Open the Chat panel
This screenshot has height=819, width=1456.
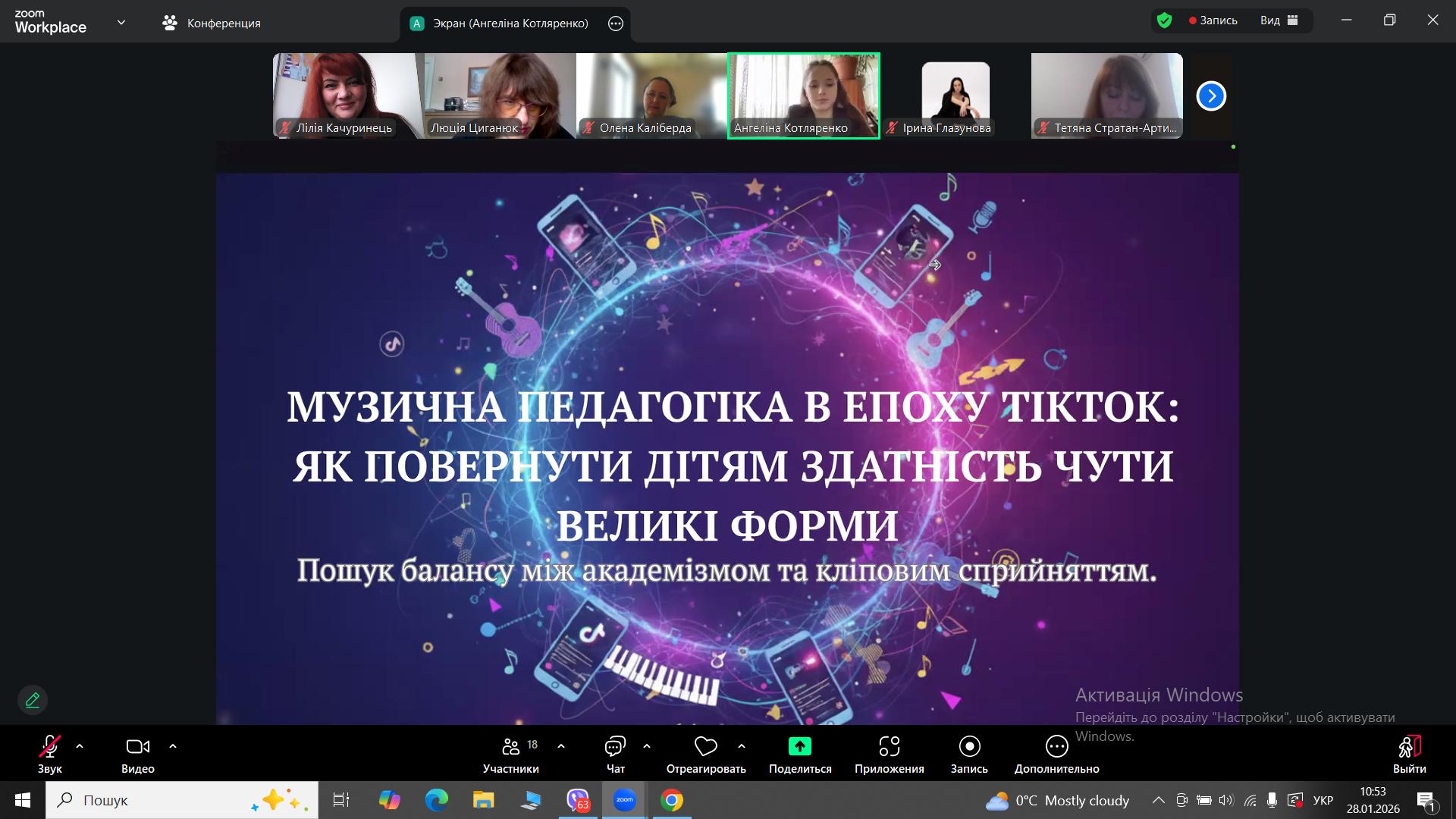pos(615,747)
